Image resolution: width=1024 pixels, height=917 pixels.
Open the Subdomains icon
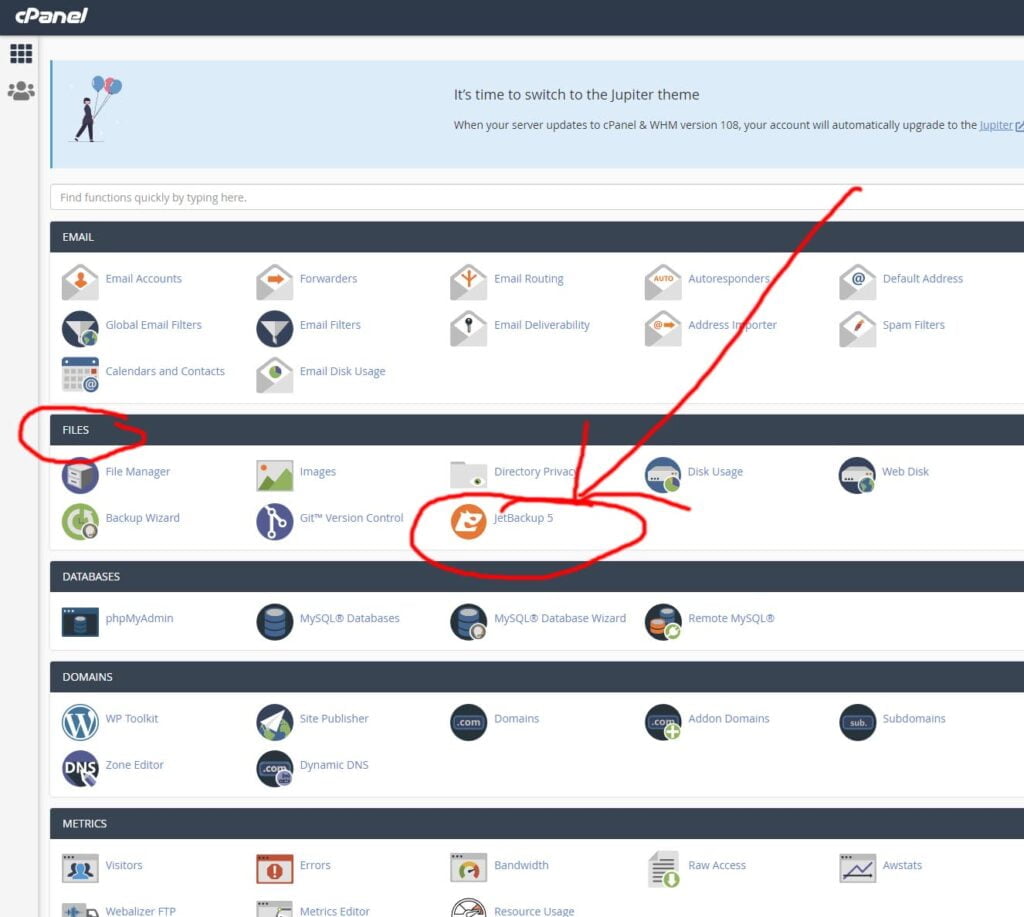click(857, 722)
